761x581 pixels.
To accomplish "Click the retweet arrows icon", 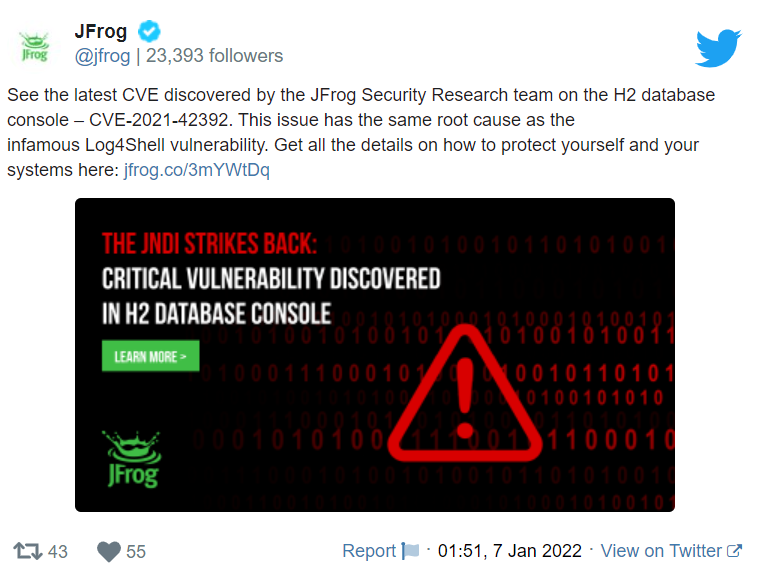I will point(27,551).
